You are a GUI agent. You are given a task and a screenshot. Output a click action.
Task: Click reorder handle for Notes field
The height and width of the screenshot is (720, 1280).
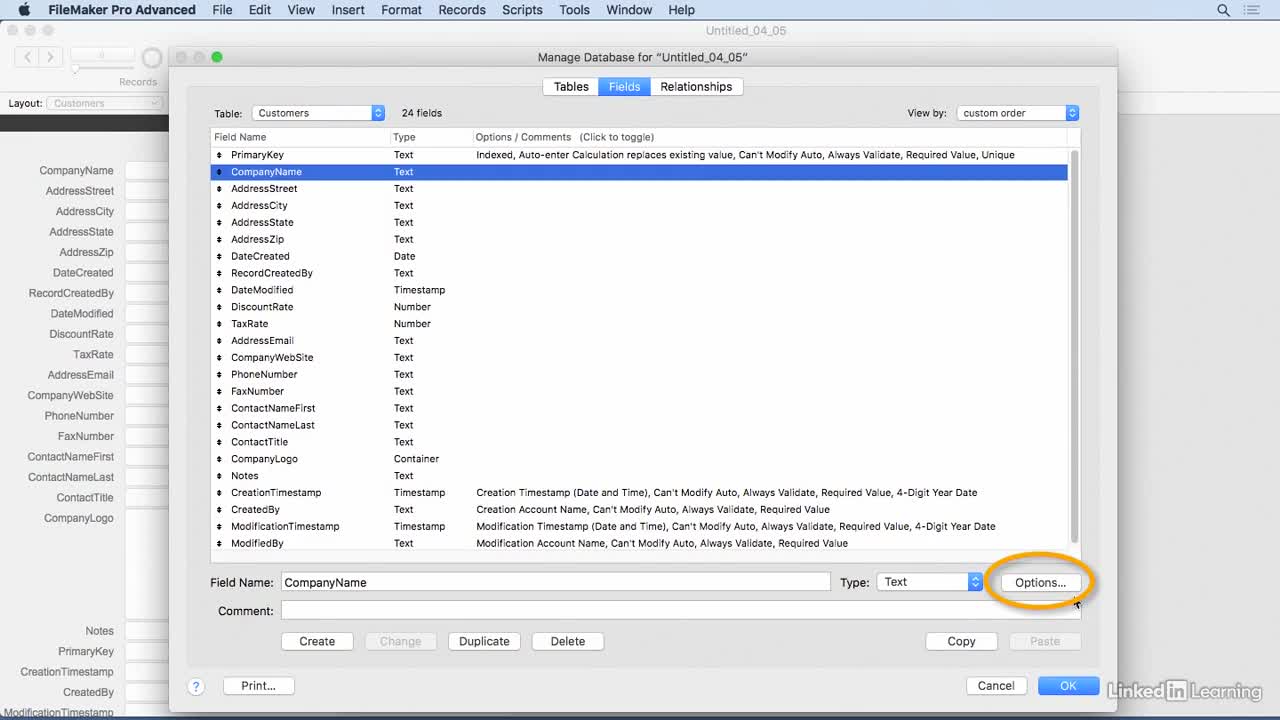(x=219, y=476)
